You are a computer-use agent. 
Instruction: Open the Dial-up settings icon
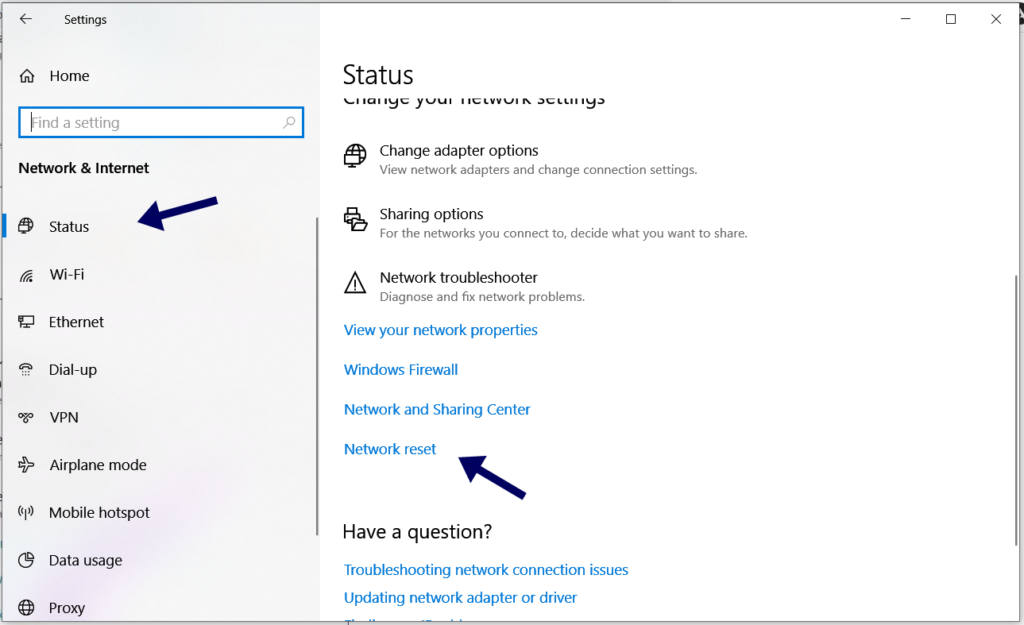tap(27, 370)
